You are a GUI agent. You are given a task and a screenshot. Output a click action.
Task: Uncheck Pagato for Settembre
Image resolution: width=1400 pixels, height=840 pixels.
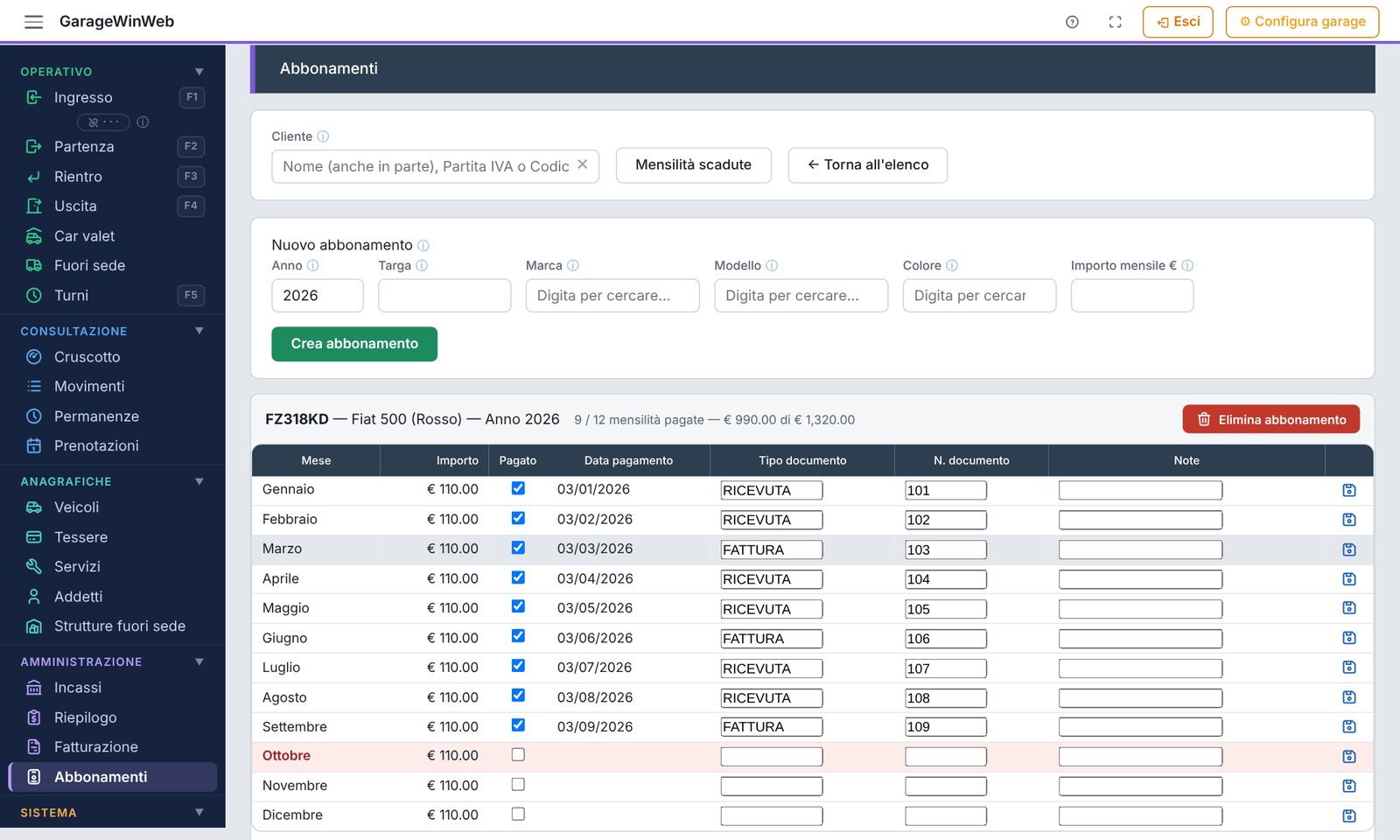(518, 724)
